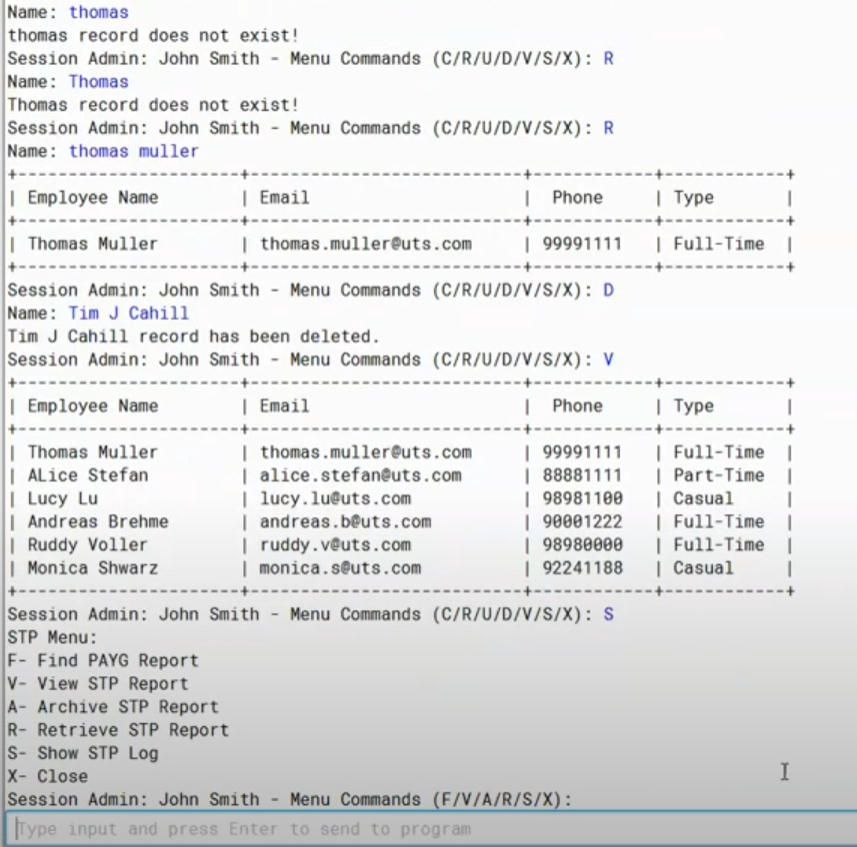Select the 'F- Find PAYG Report' menu option
This screenshot has width=857, height=847.
click(98, 660)
